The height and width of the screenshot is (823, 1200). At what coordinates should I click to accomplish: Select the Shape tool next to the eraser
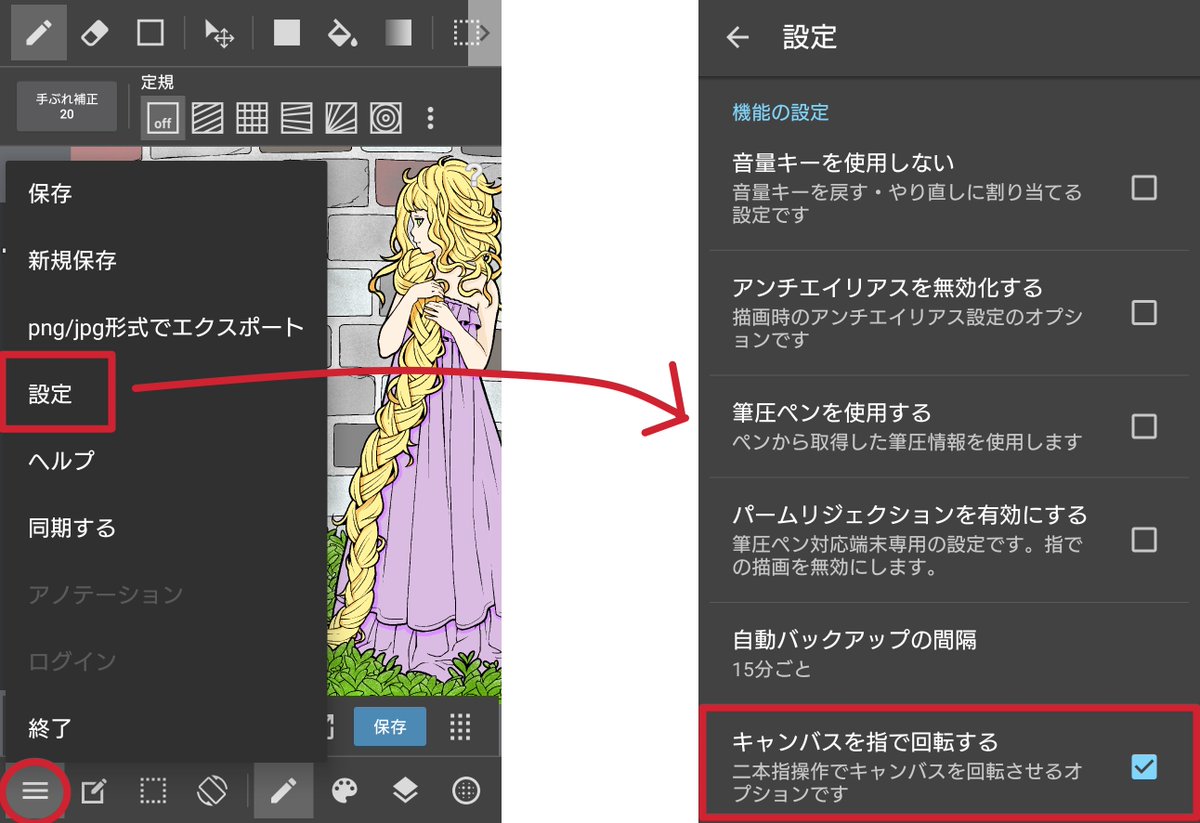point(152,32)
